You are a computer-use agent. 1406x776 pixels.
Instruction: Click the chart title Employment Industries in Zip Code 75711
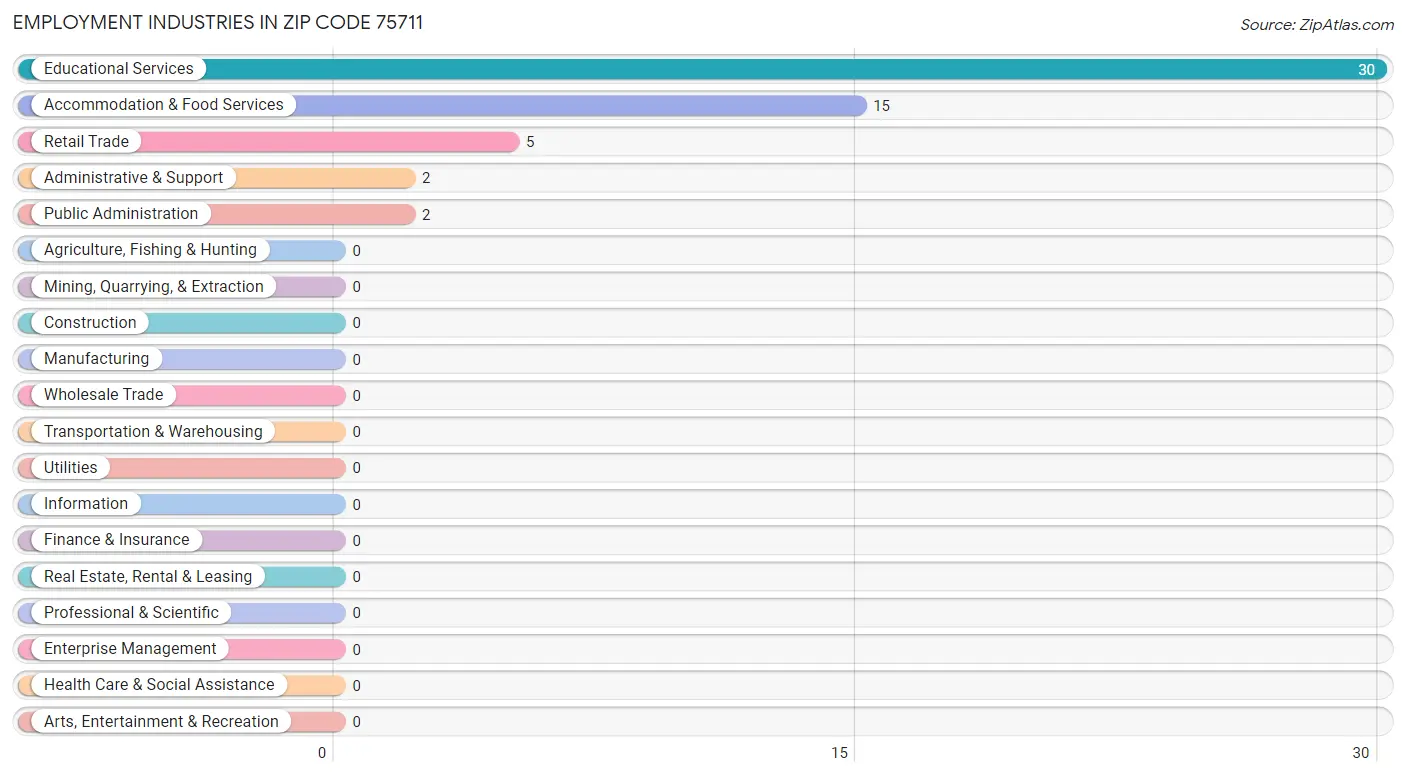218,22
